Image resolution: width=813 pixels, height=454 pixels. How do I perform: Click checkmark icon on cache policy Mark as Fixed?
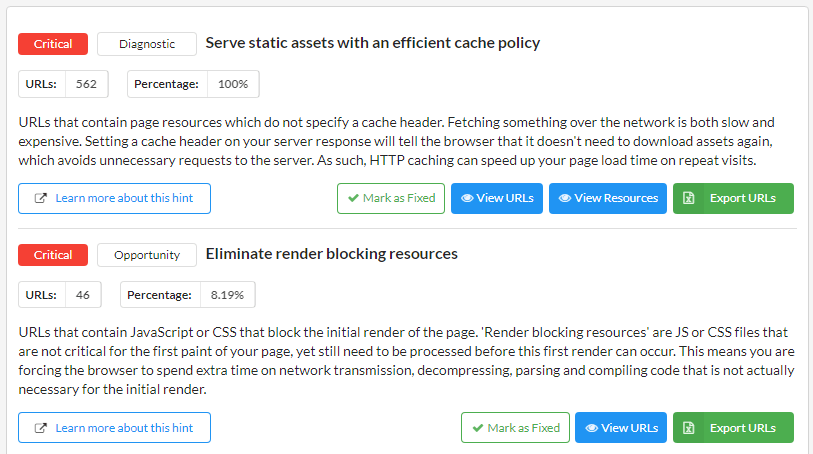354,198
